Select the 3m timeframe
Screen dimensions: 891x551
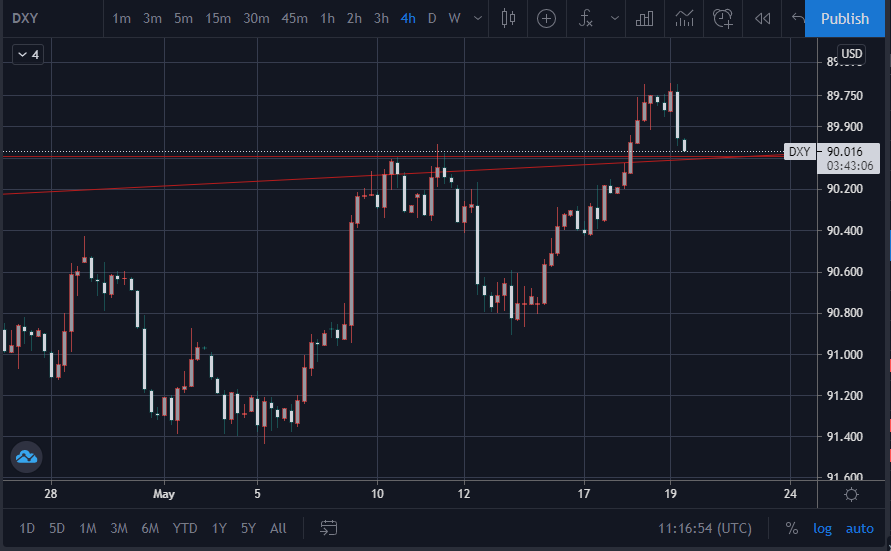tap(152, 19)
